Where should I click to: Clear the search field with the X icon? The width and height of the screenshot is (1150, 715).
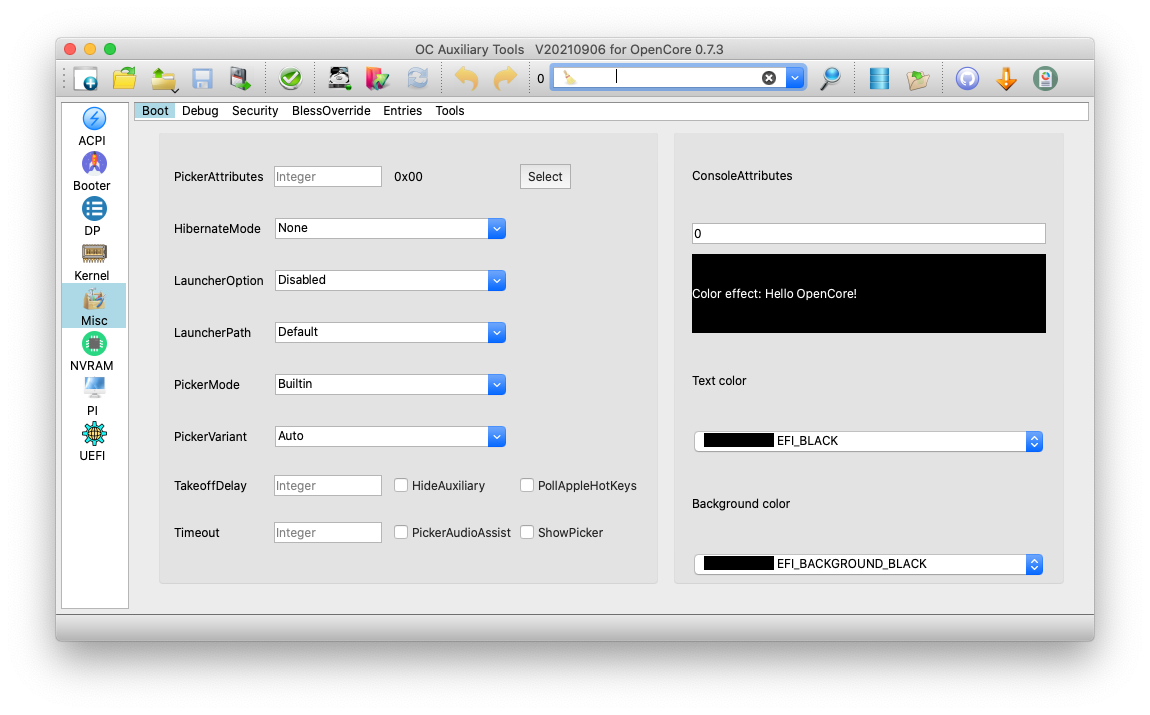769,78
